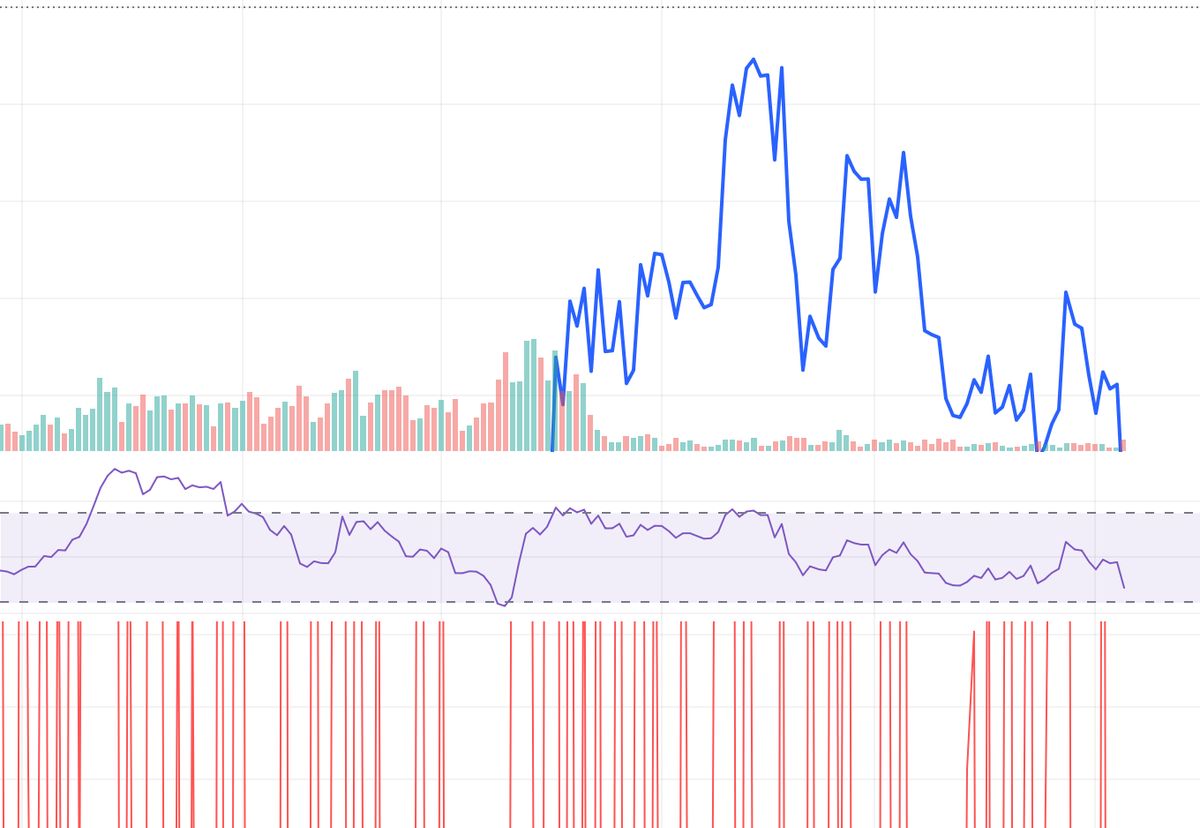The height and width of the screenshot is (828, 1200).
Task: Click the leftmost red vertical signal line
Action: pos(4,720)
